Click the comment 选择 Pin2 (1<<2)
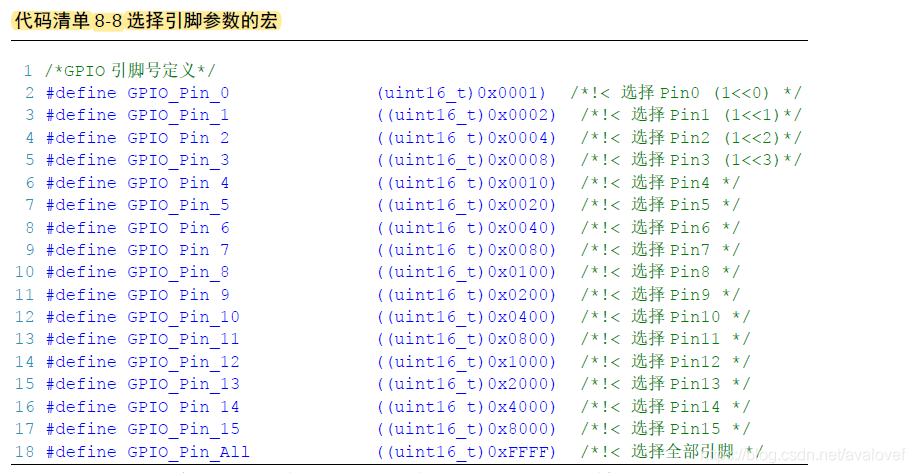The height and width of the screenshot is (473, 915). click(x=706, y=138)
